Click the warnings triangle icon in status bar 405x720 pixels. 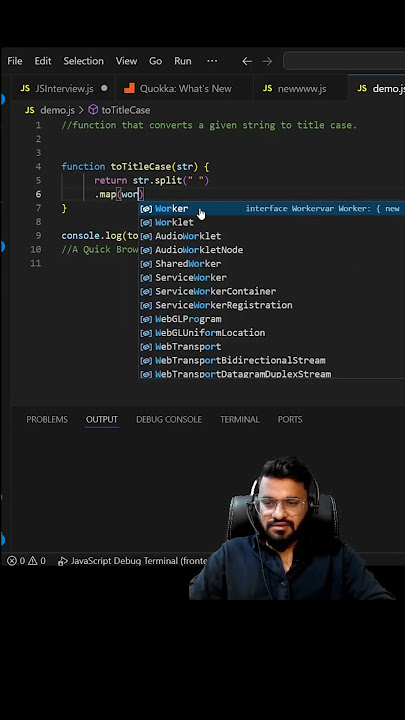click(33, 561)
